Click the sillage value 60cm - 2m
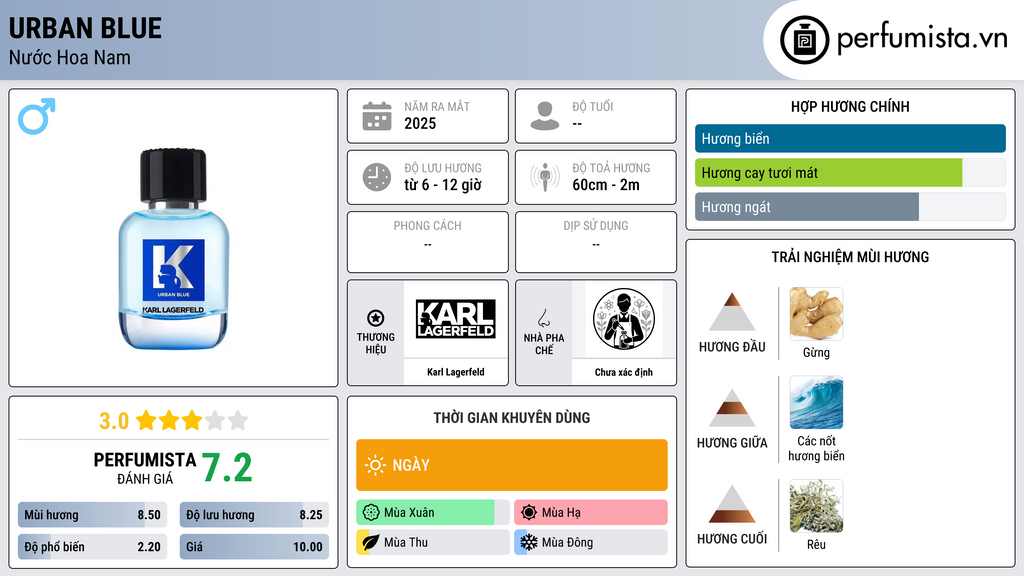The width and height of the screenshot is (1024, 576). 606,185
